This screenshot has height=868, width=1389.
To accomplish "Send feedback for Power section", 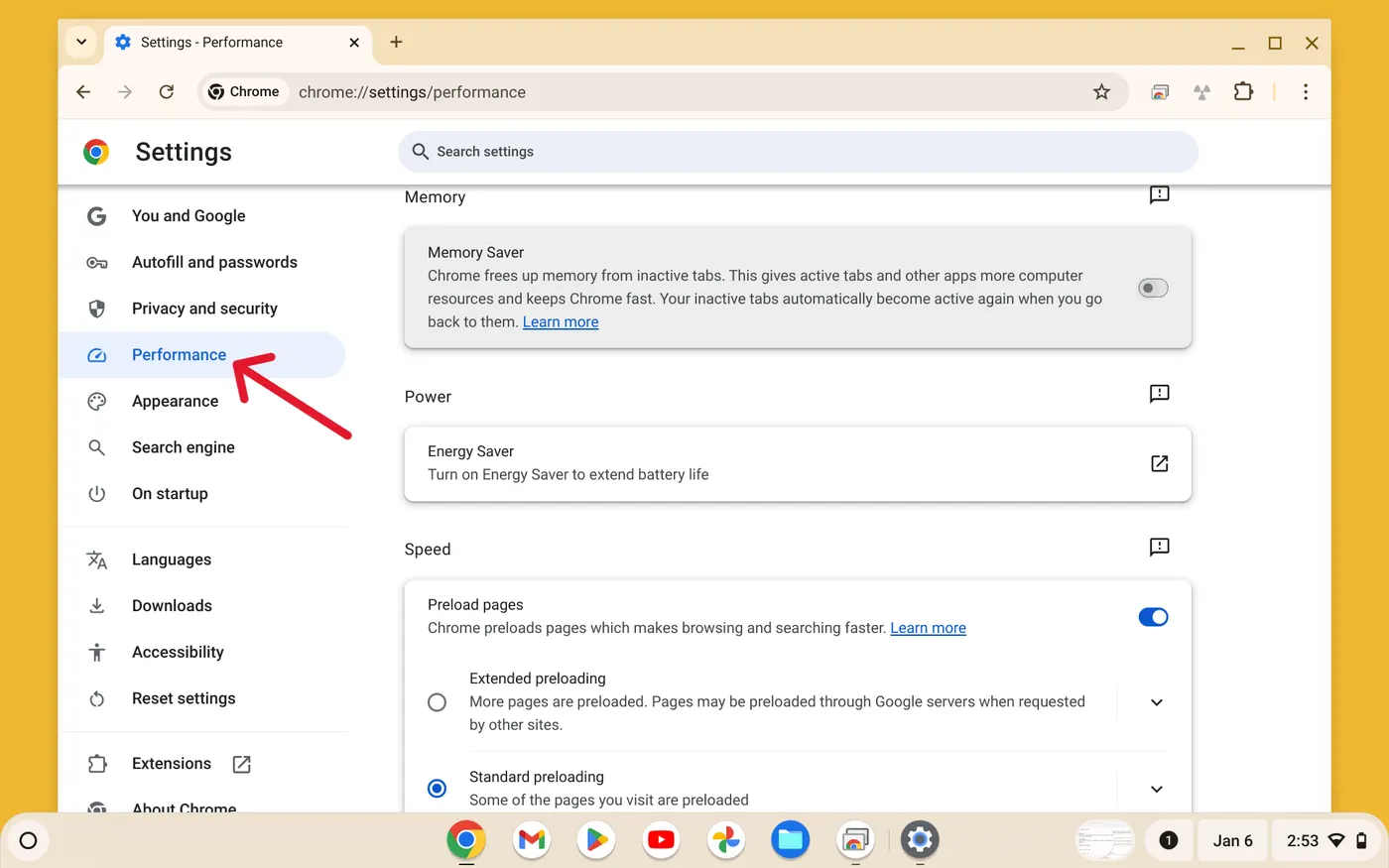I will coord(1159,394).
